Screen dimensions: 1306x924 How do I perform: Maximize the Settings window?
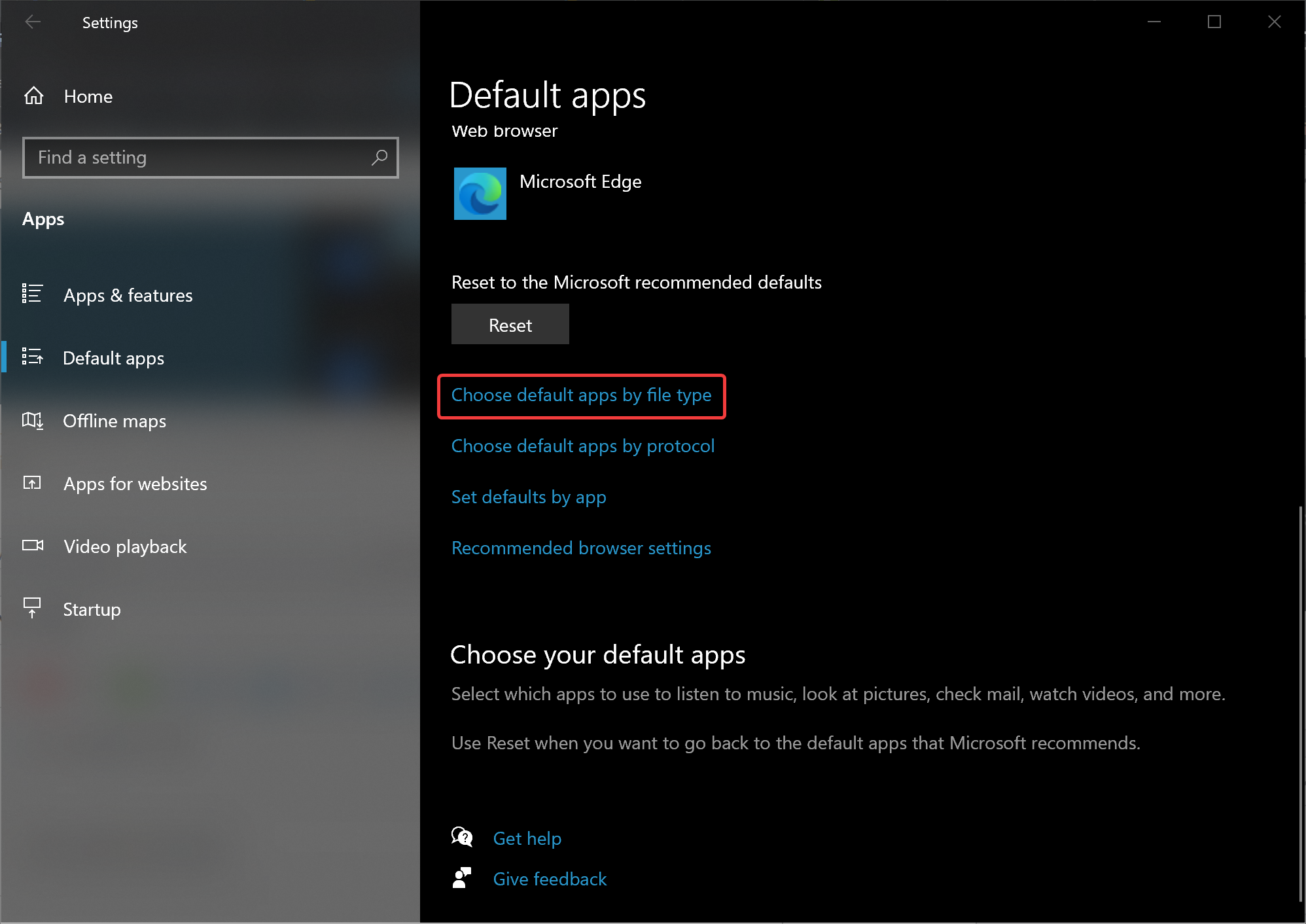[1214, 22]
